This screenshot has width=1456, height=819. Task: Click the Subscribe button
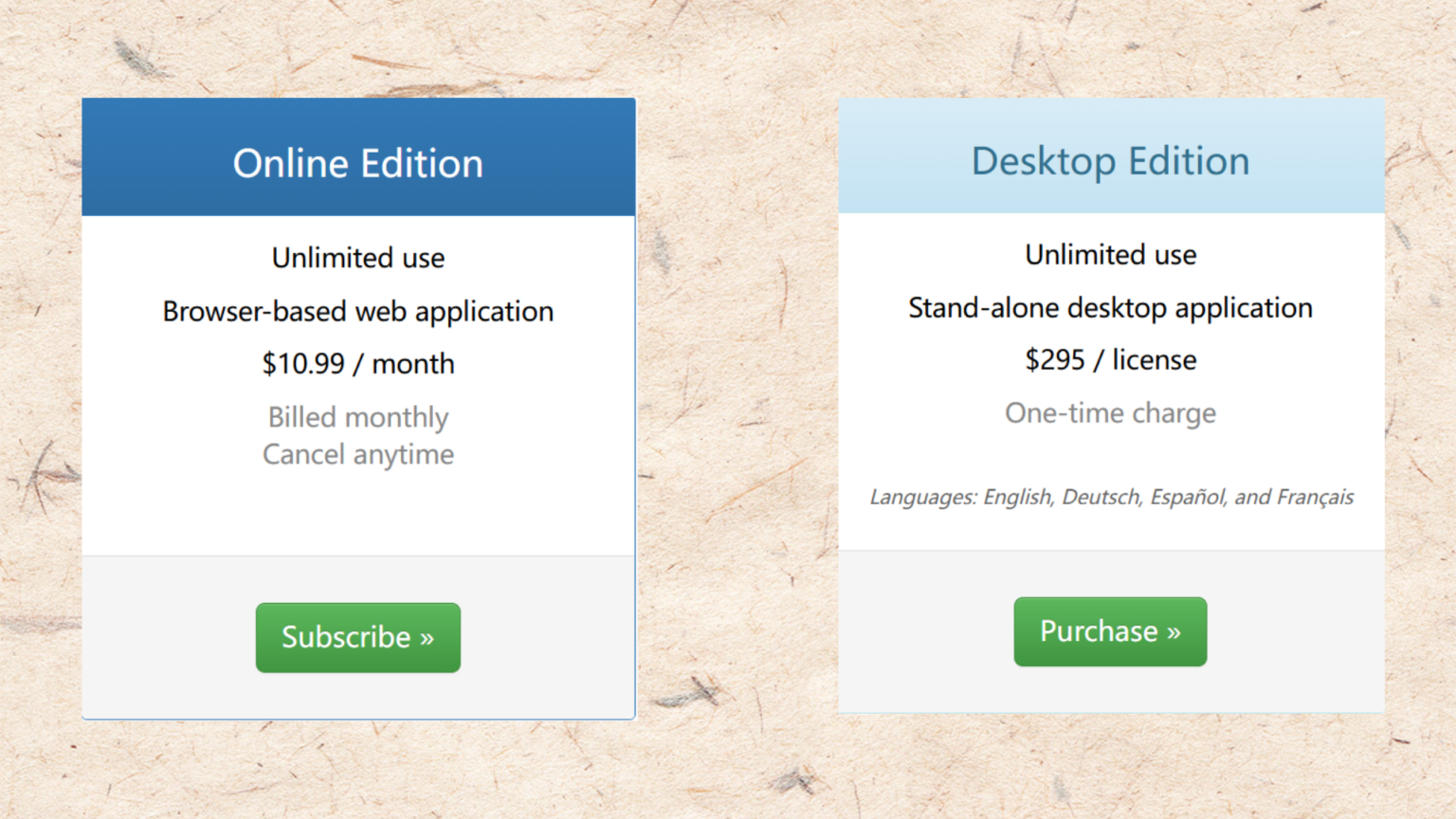tap(357, 637)
